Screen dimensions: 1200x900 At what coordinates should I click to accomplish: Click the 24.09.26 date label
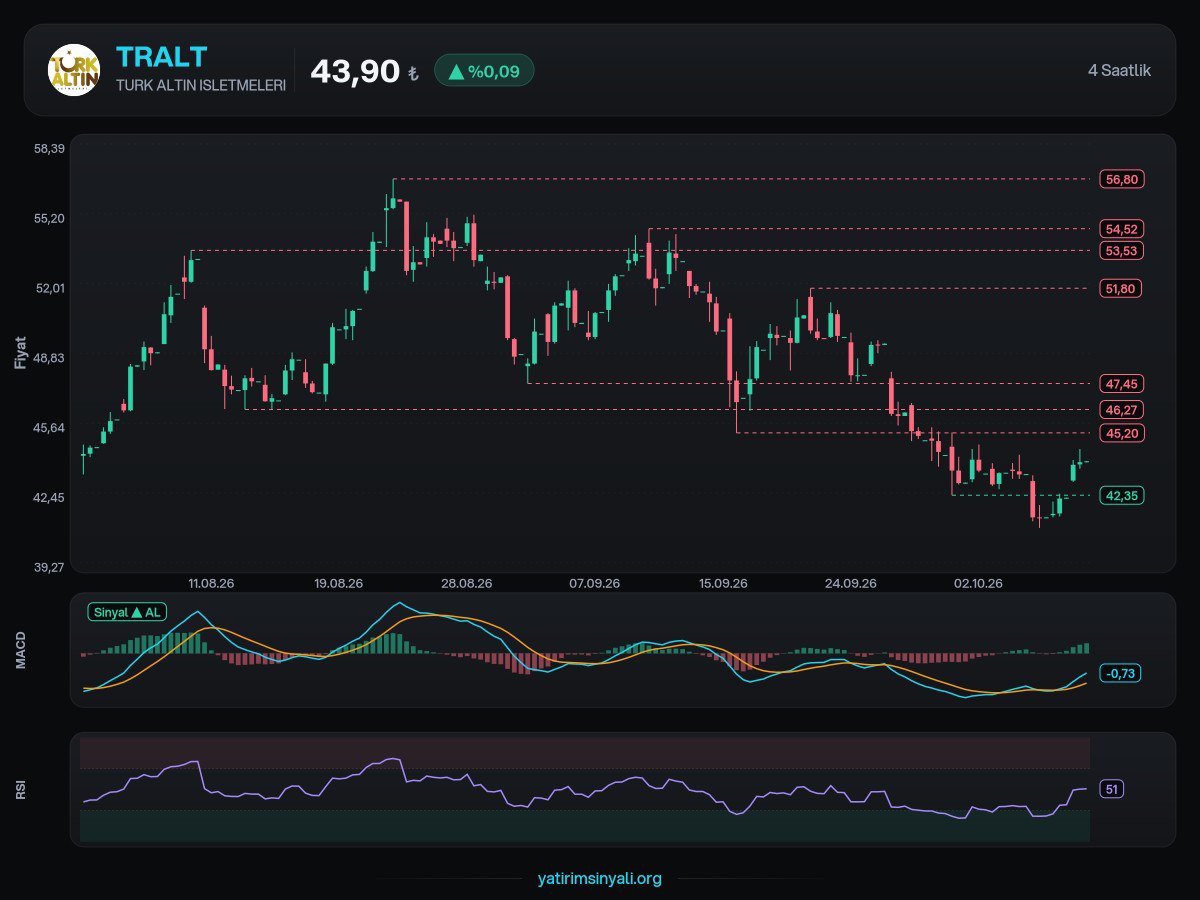[x=852, y=583]
